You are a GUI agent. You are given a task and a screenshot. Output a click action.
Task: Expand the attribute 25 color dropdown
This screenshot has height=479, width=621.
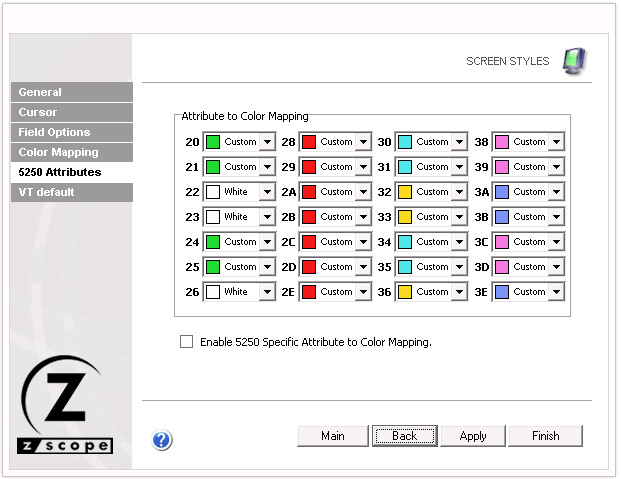267,267
